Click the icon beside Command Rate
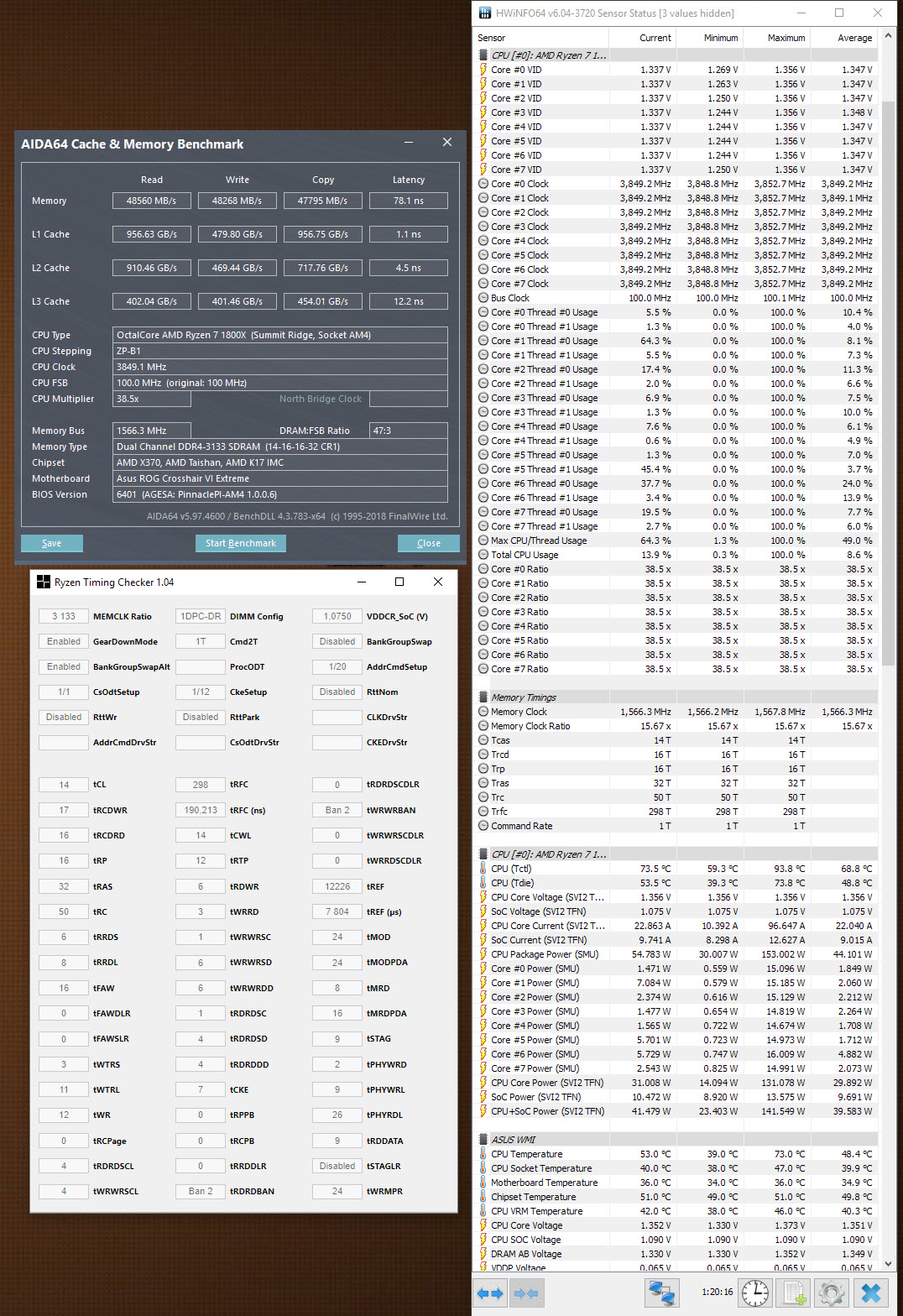The image size is (903, 1316). click(x=483, y=826)
